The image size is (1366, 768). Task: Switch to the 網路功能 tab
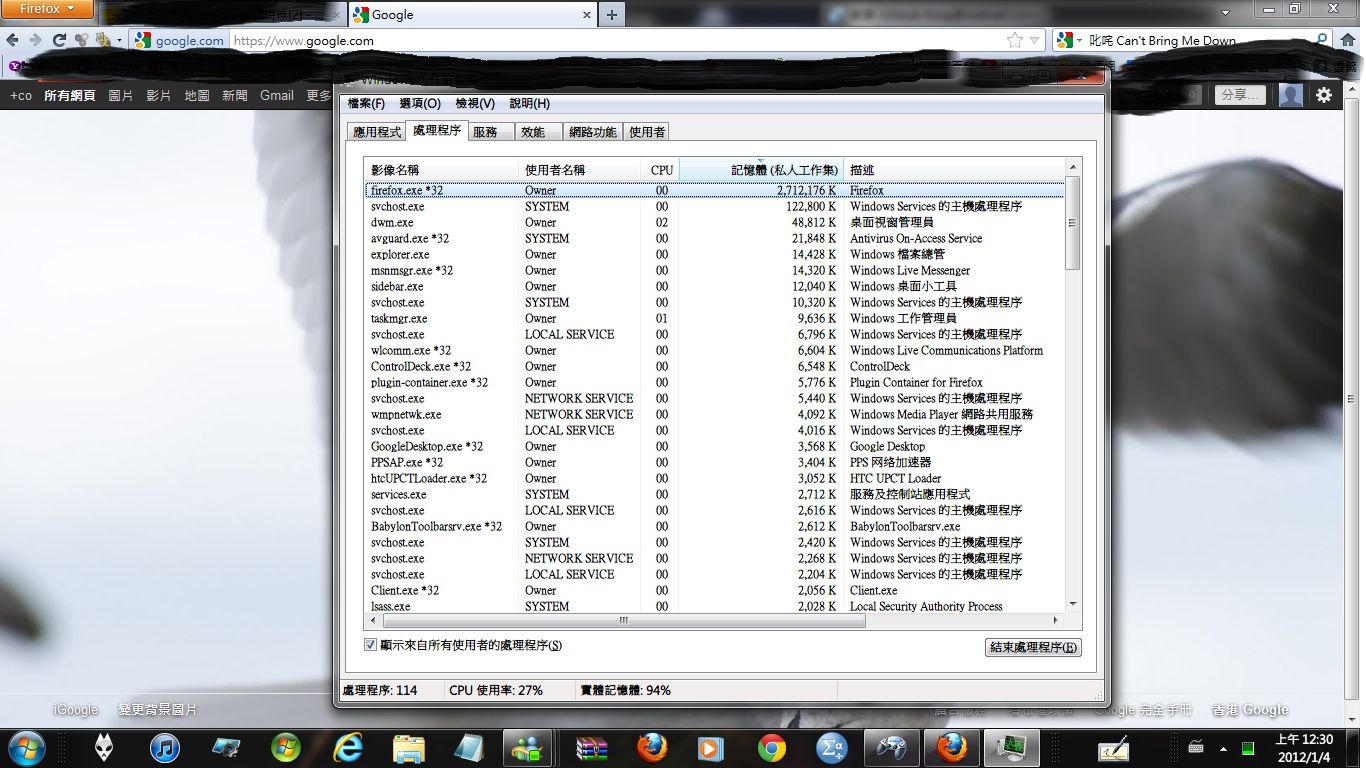pyautogui.click(x=593, y=132)
